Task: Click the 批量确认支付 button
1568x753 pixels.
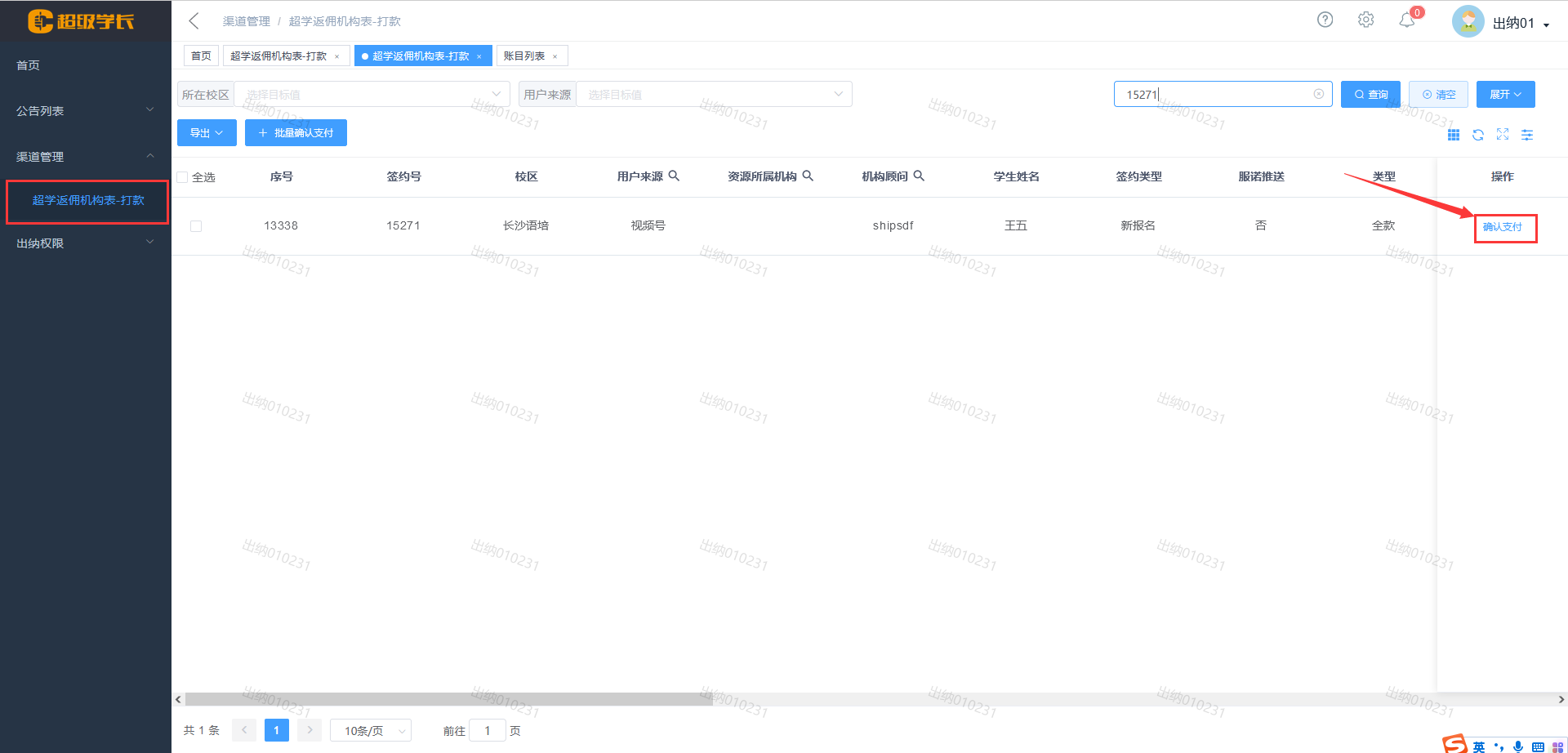Action: click(x=296, y=132)
